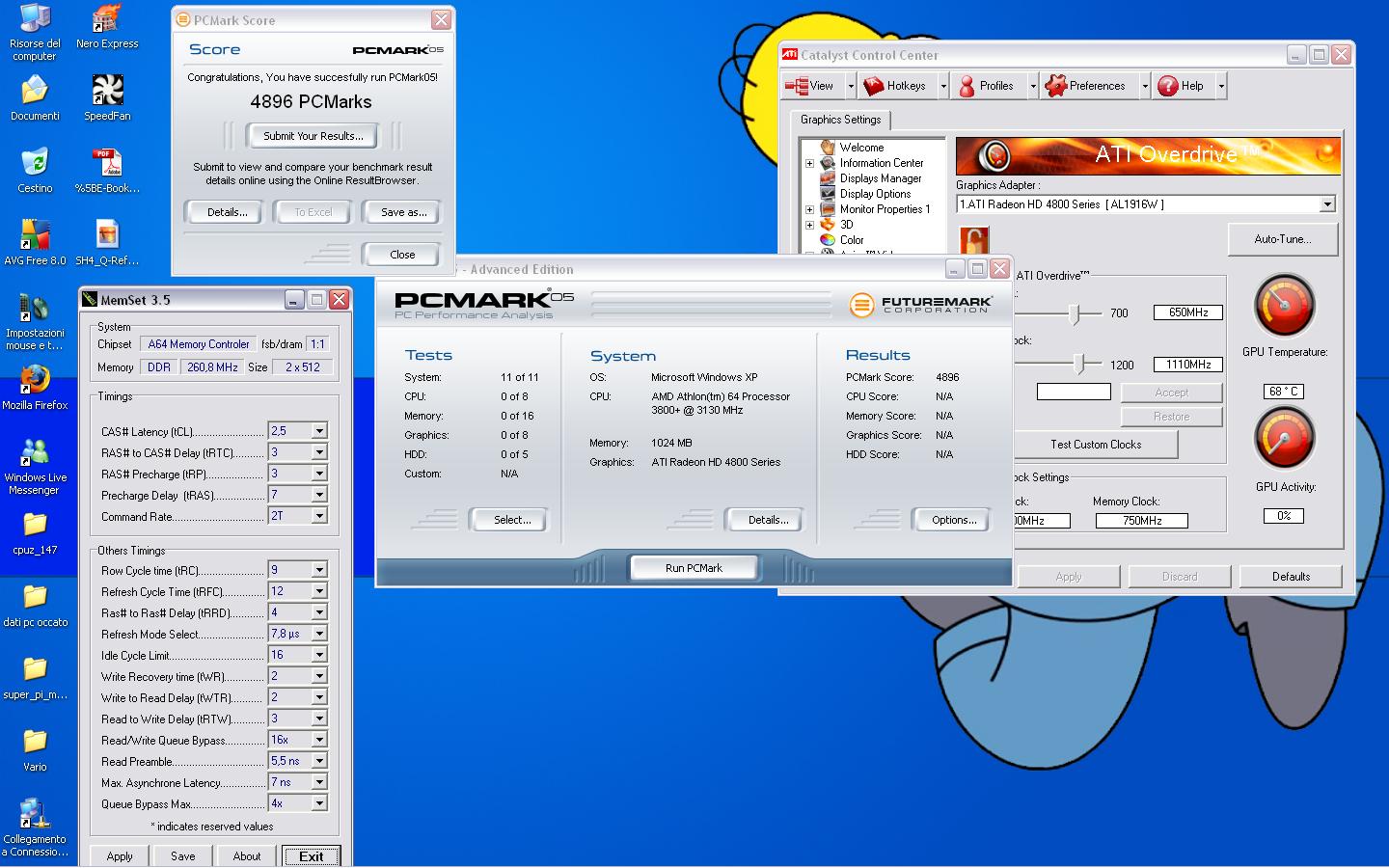Image resolution: width=1389 pixels, height=868 pixels.
Task: Click the View toolbar icon in Catalyst
Action: [x=797, y=86]
